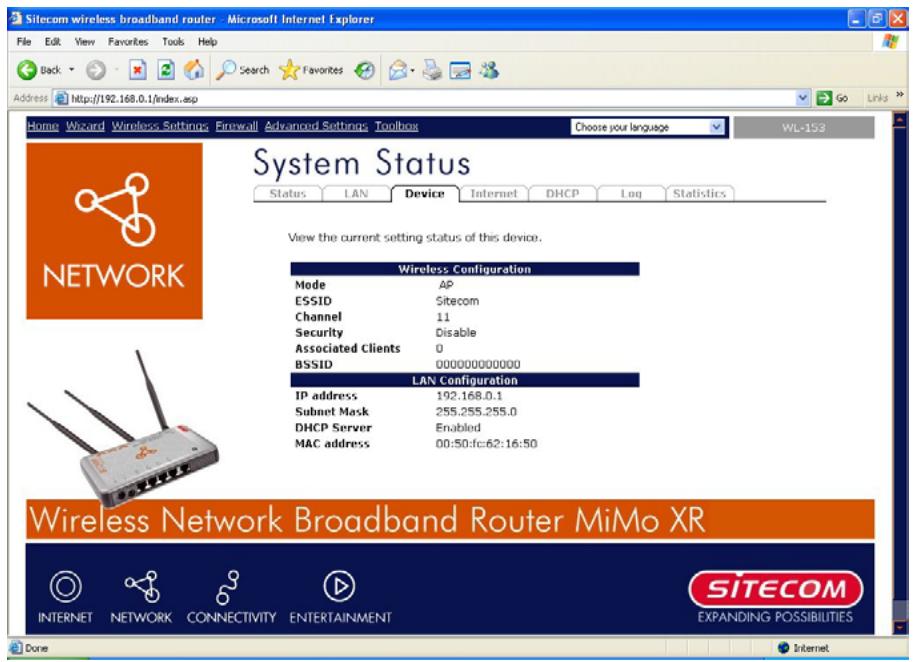Click the IP address value 192.168.0.1

[469, 396]
